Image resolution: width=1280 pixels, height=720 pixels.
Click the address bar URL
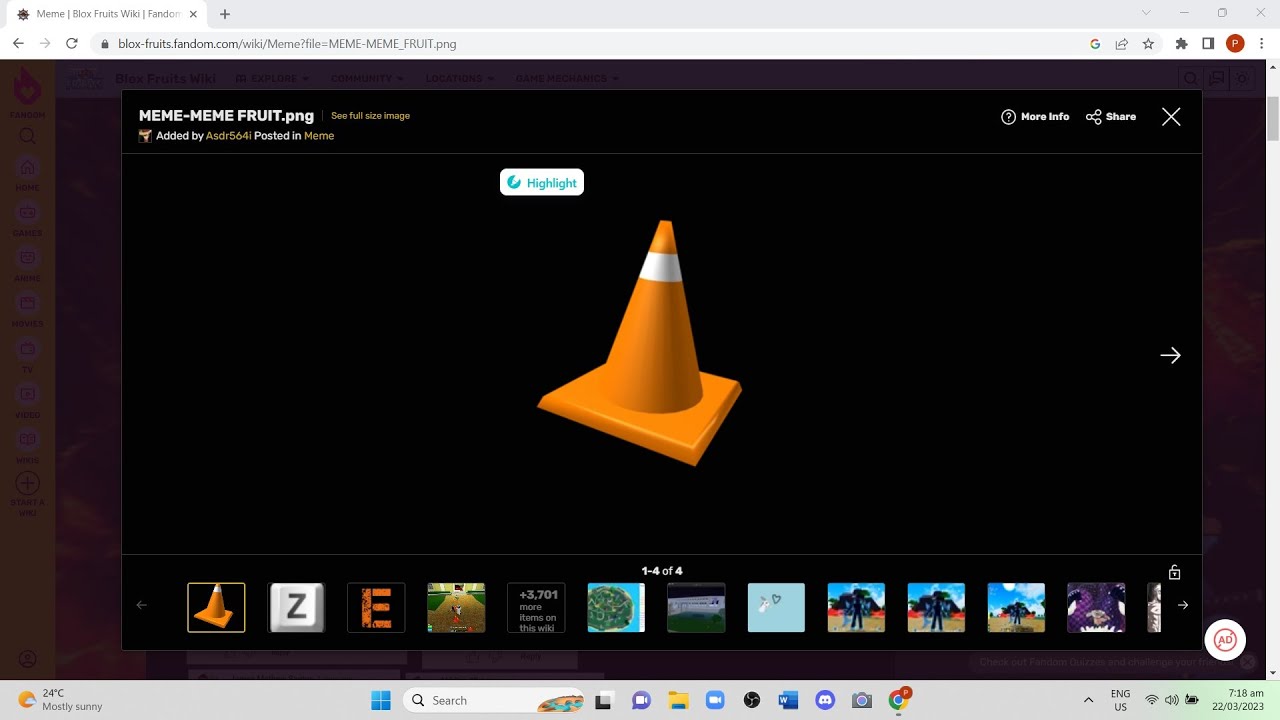pos(287,44)
